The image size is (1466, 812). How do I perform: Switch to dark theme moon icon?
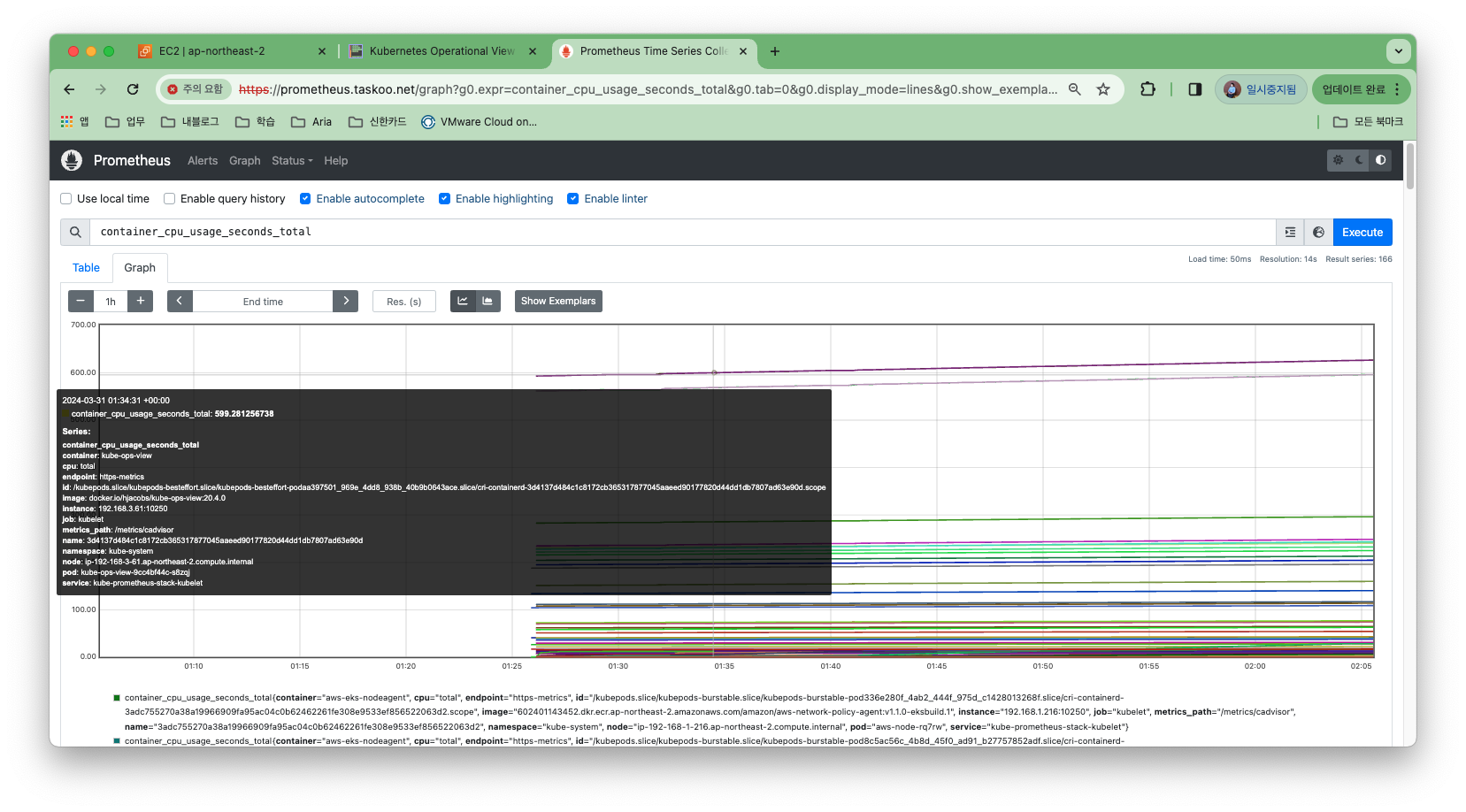pos(1359,160)
